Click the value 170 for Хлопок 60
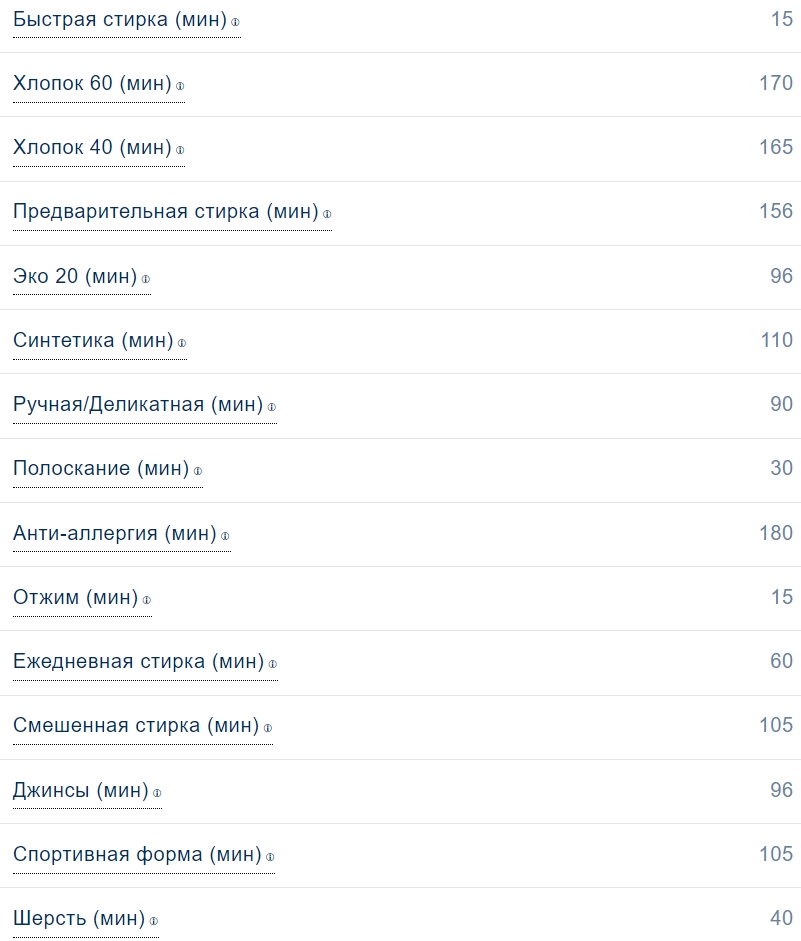This screenshot has width=801, height=941. pos(776,83)
